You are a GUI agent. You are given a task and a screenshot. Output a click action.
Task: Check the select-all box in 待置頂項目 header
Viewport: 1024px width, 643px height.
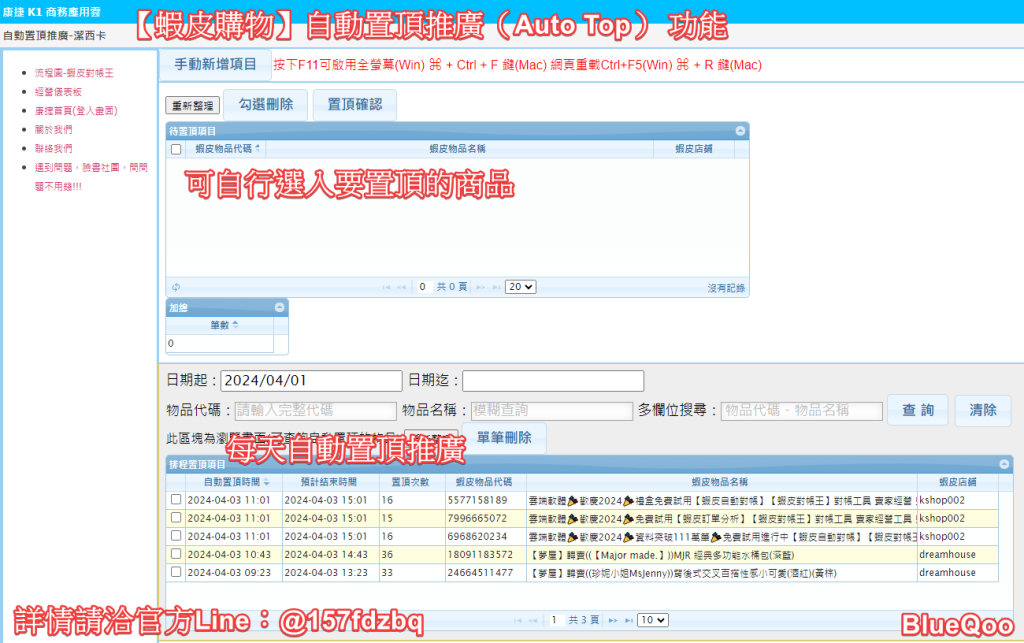pos(176,149)
